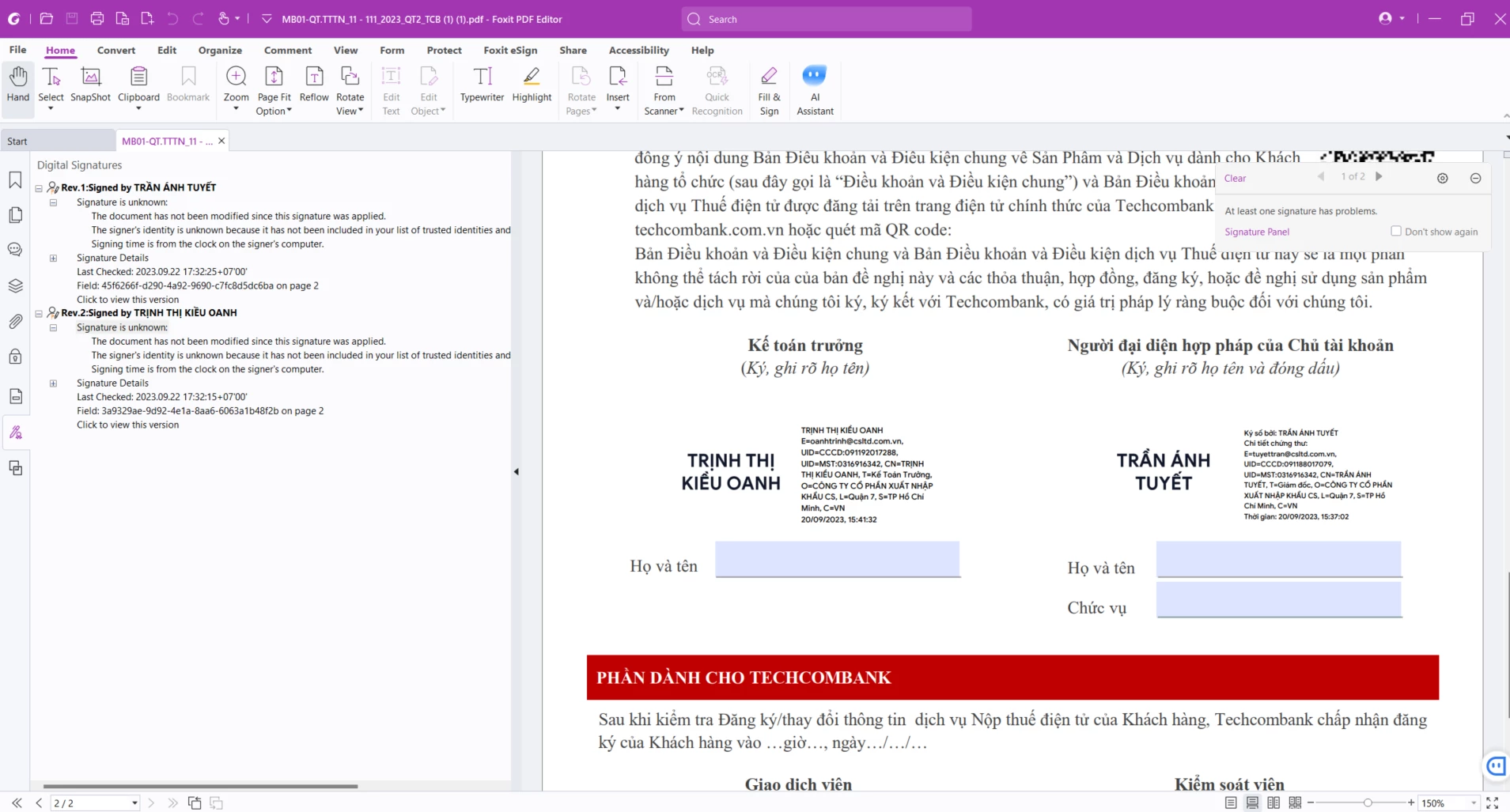Switch to the Start document tab
The height and width of the screenshot is (812, 1510).
[x=57, y=141]
